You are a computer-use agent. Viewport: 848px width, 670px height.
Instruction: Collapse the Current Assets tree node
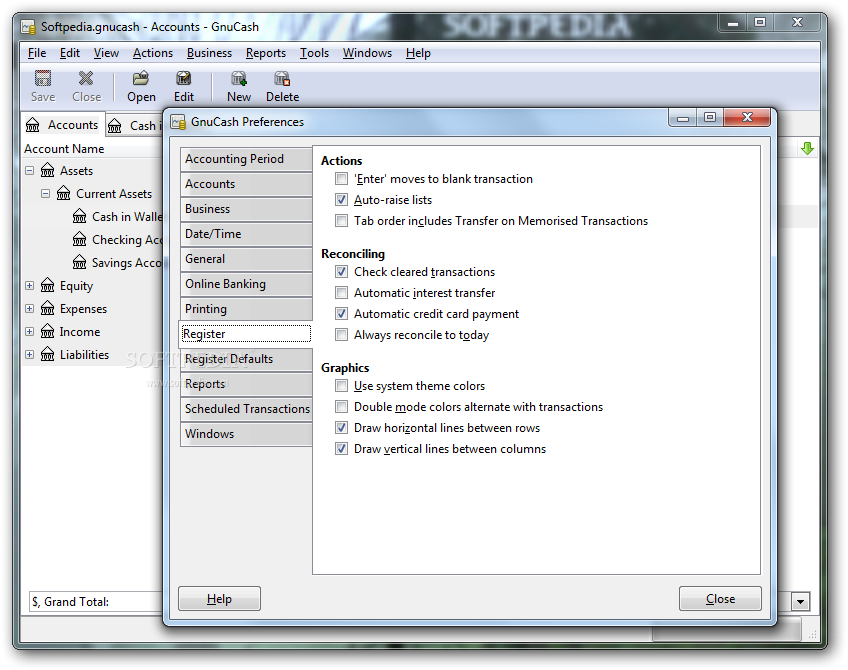pyautogui.click(x=46, y=193)
